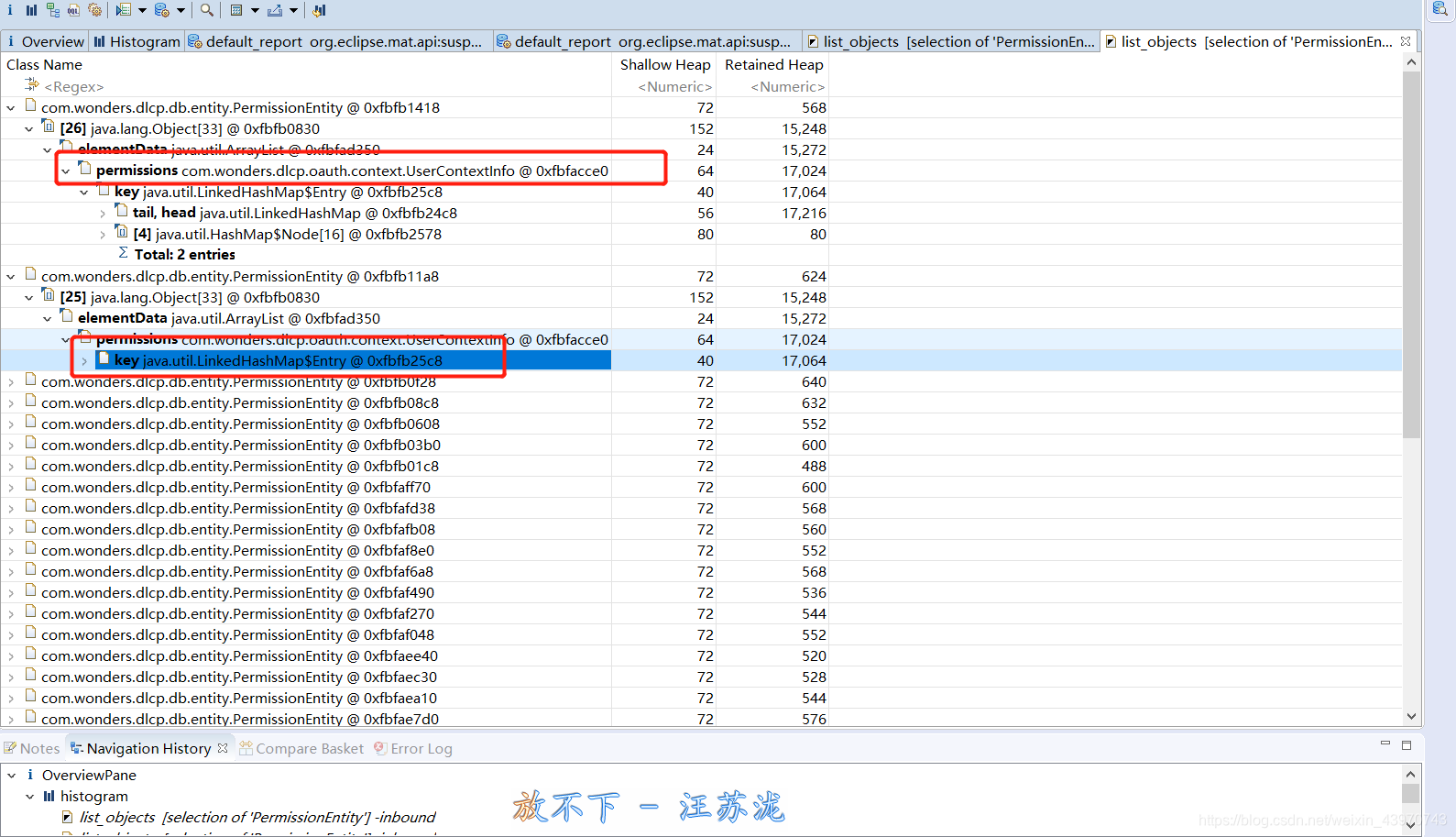Open the second default_report tab
Viewport: 1456px width, 837px height.
click(x=644, y=41)
